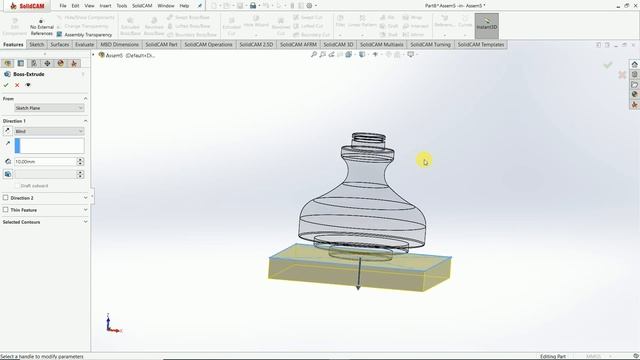
Task: Open Appearances task pane icon
Action: point(634,94)
